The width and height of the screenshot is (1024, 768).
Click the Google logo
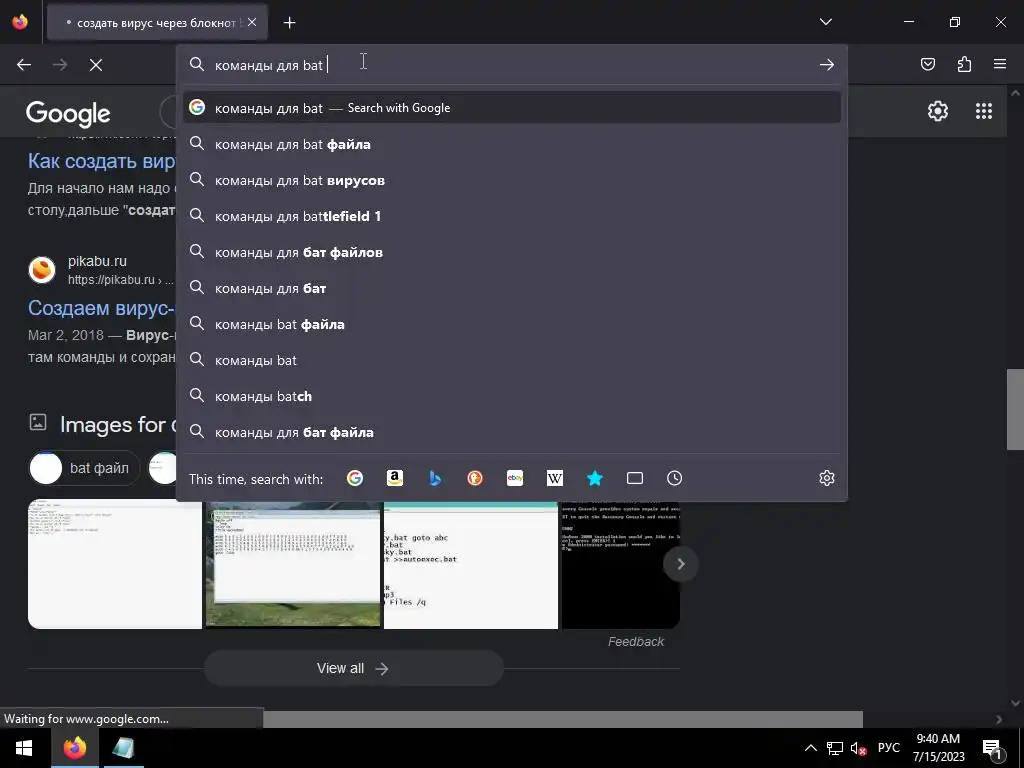tap(68, 114)
